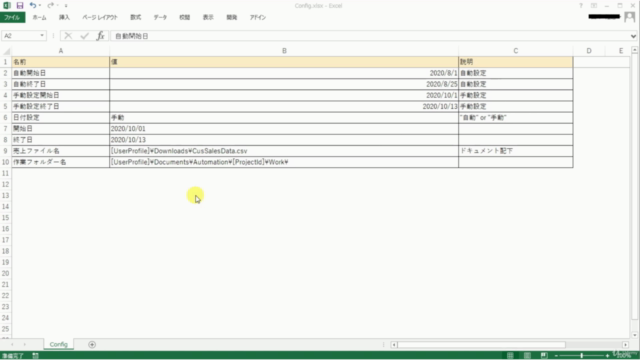Click the zoom slider handle
This screenshot has width=640, height=360.
coord(581,356)
